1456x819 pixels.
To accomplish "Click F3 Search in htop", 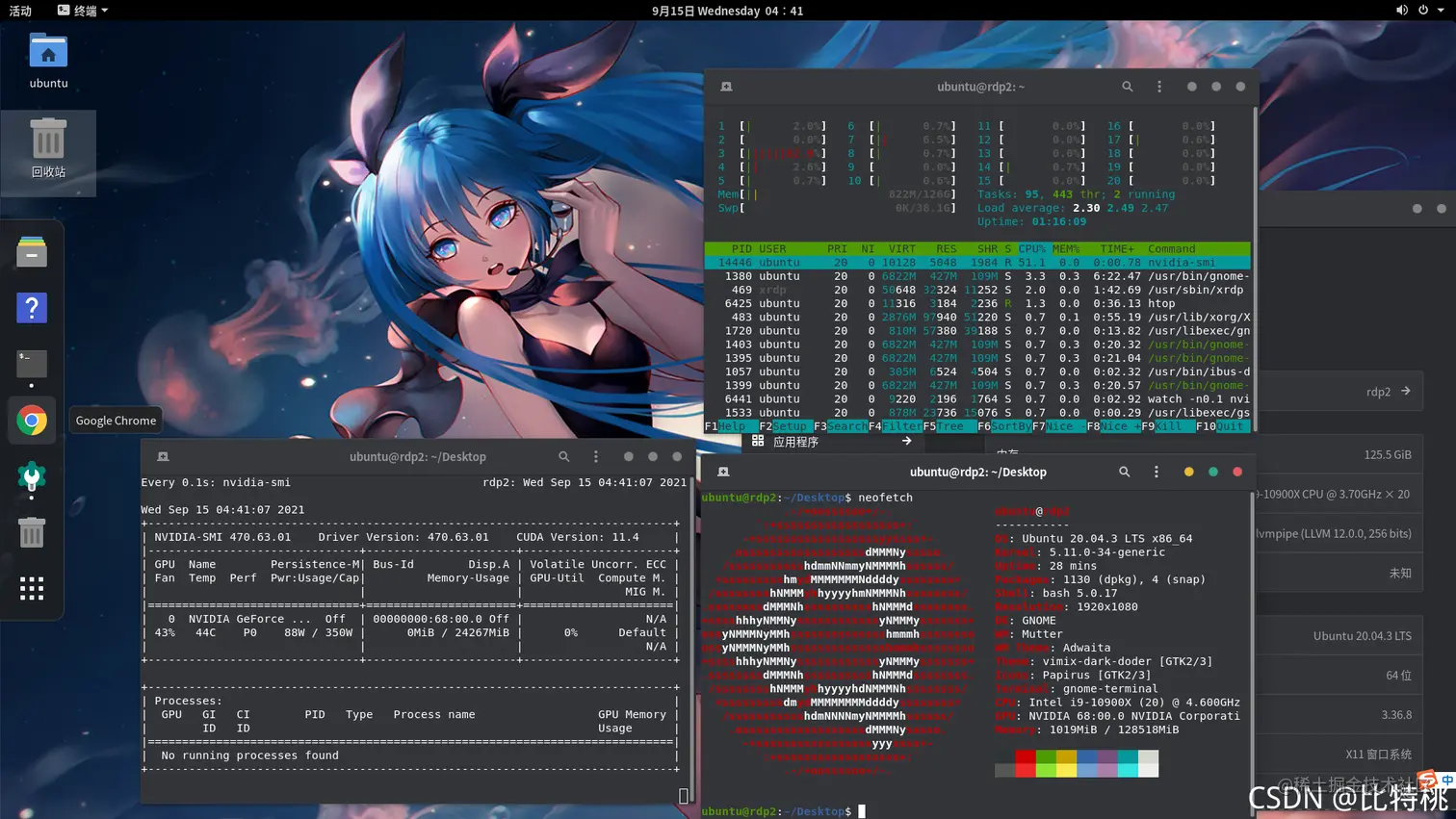I will [841, 426].
